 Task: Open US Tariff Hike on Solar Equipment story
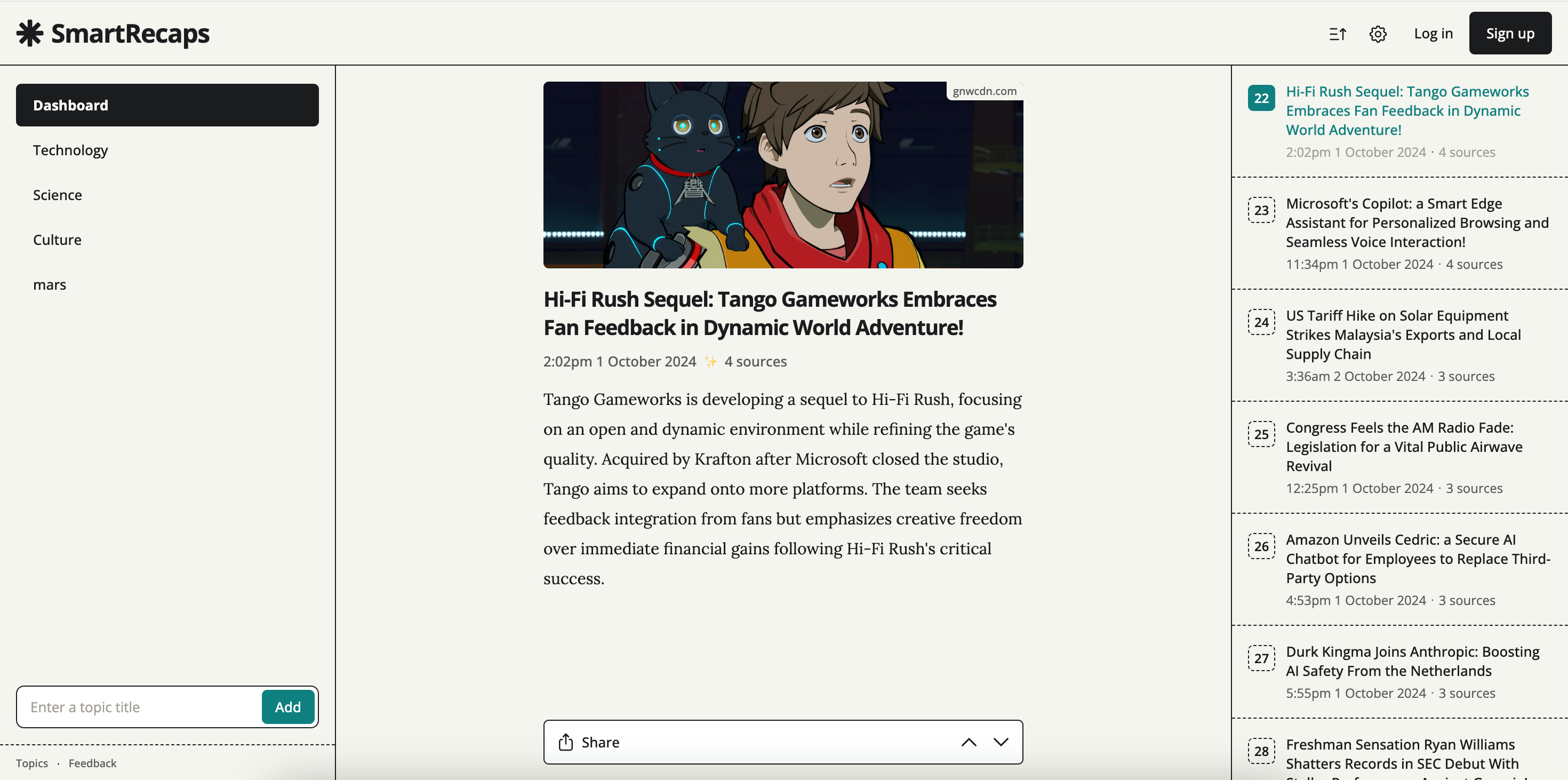tap(1403, 335)
